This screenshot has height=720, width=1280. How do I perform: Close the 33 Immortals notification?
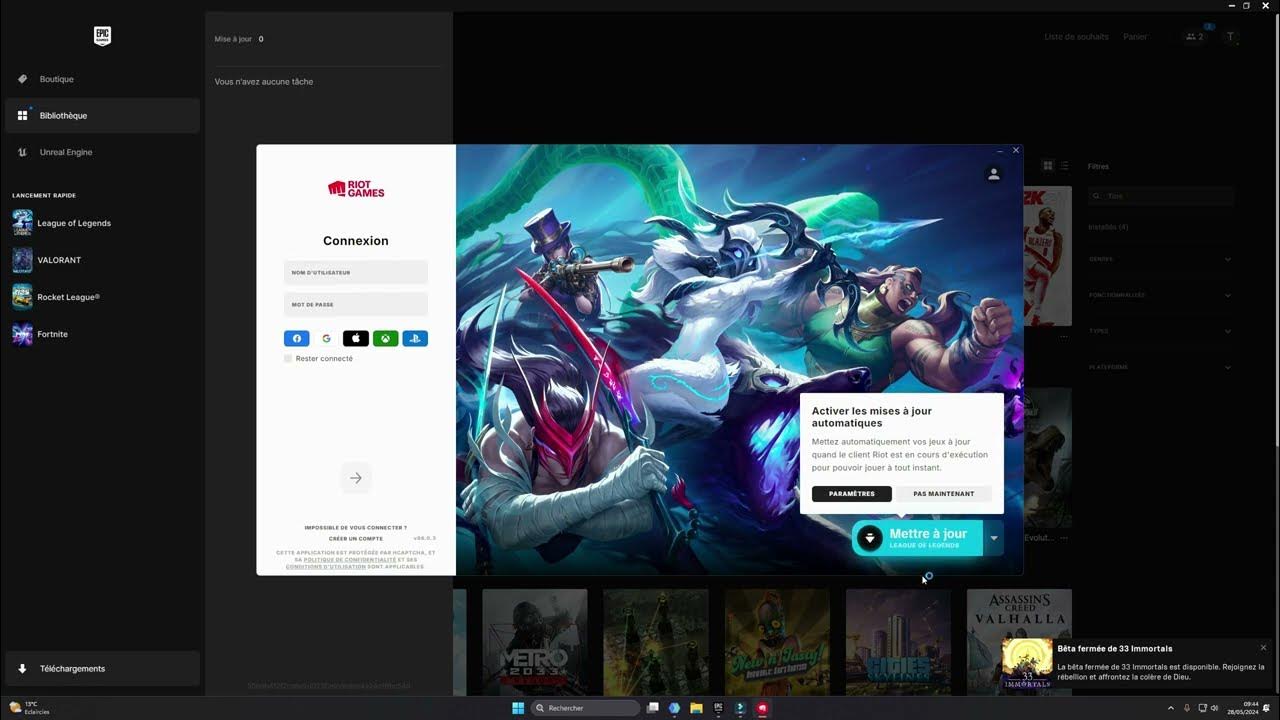tap(1263, 648)
